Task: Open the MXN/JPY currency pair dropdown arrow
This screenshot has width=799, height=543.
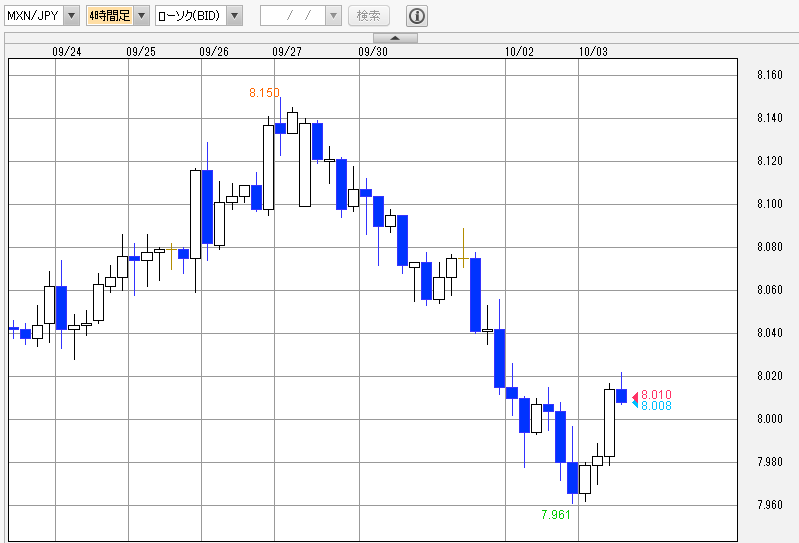Action: coord(70,16)
